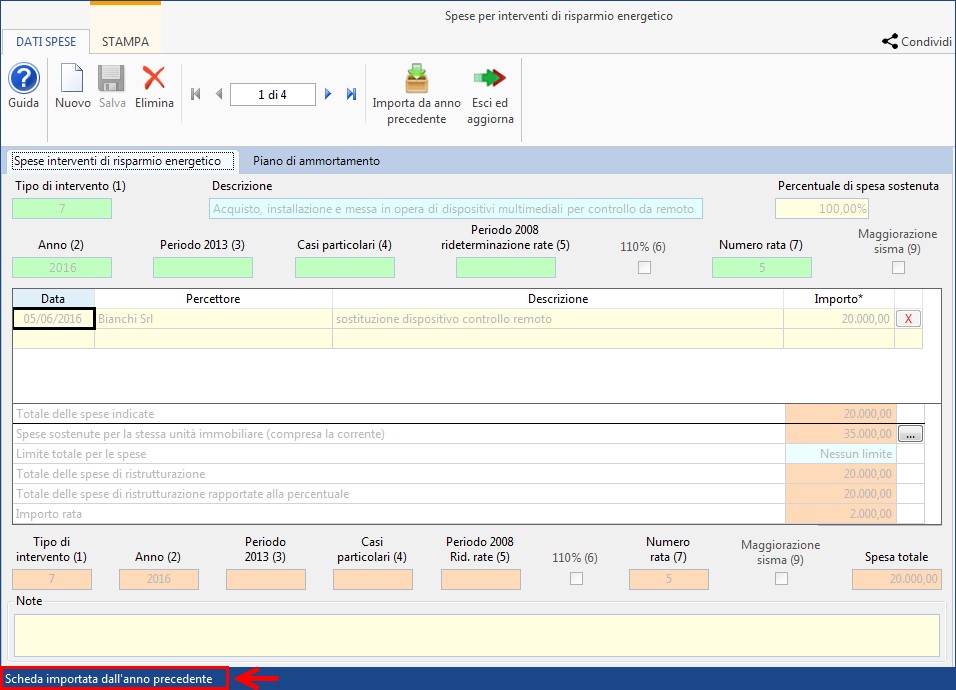Toggle the lower 110% (6) checkbox
This screenshot has height=690, width=956.
click(576, 578)
